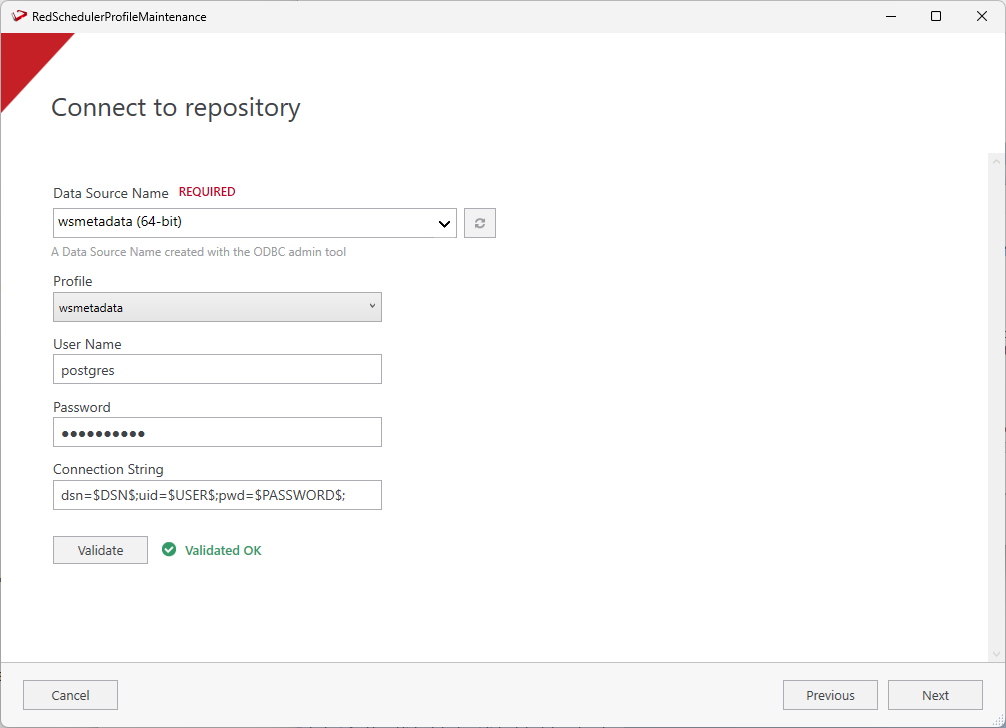Click into the User Name field
This screenshot has width=1006, height=728.
coord(217,369)
